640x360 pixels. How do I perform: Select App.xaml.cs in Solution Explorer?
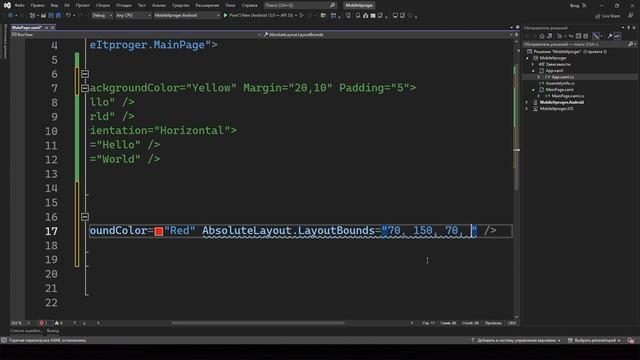pyautogui.click(x=562, y=77)
